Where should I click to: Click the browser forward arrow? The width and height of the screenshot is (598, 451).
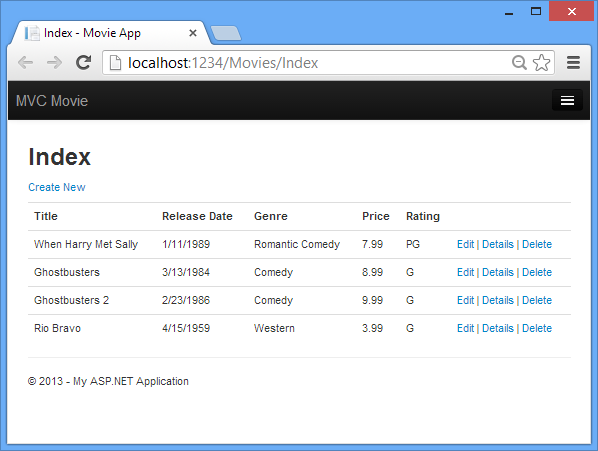pos(54,63)
